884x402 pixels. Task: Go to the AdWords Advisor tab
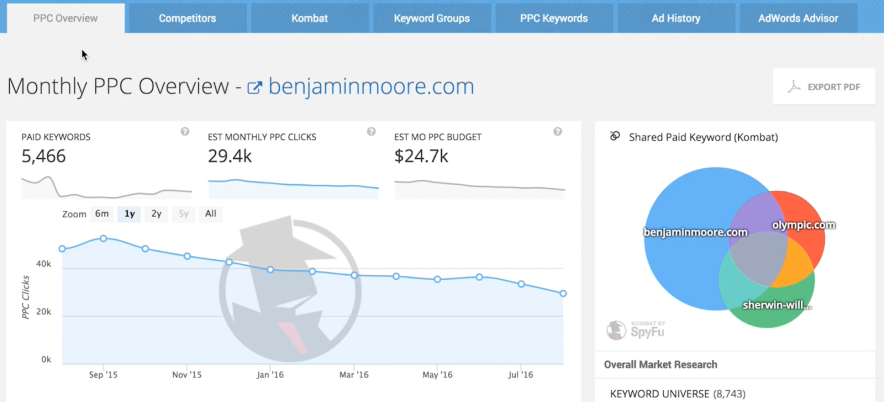click(797, 18)
